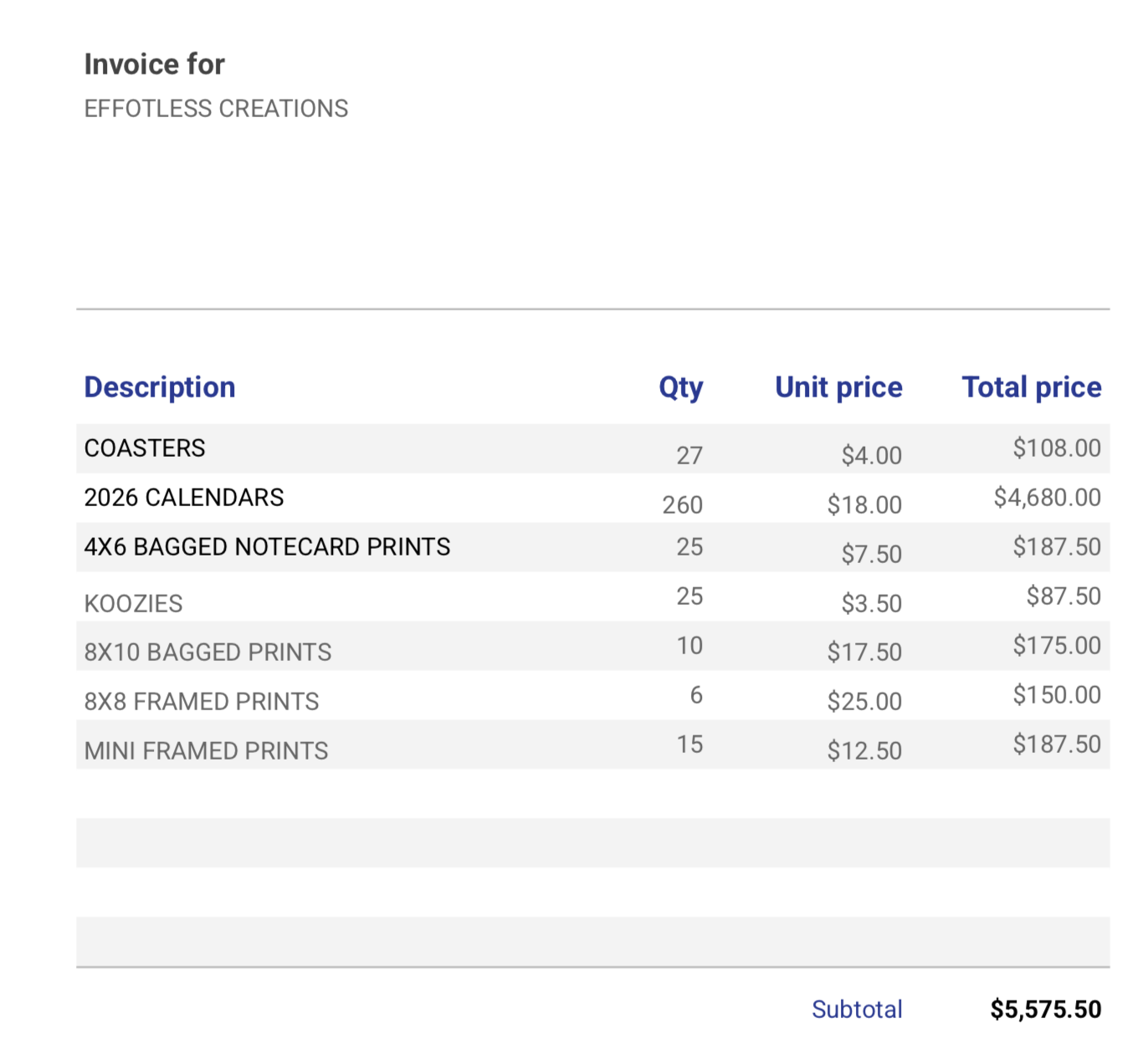Select the MINI FRAMED PRINTS entry

click(206, 750)
